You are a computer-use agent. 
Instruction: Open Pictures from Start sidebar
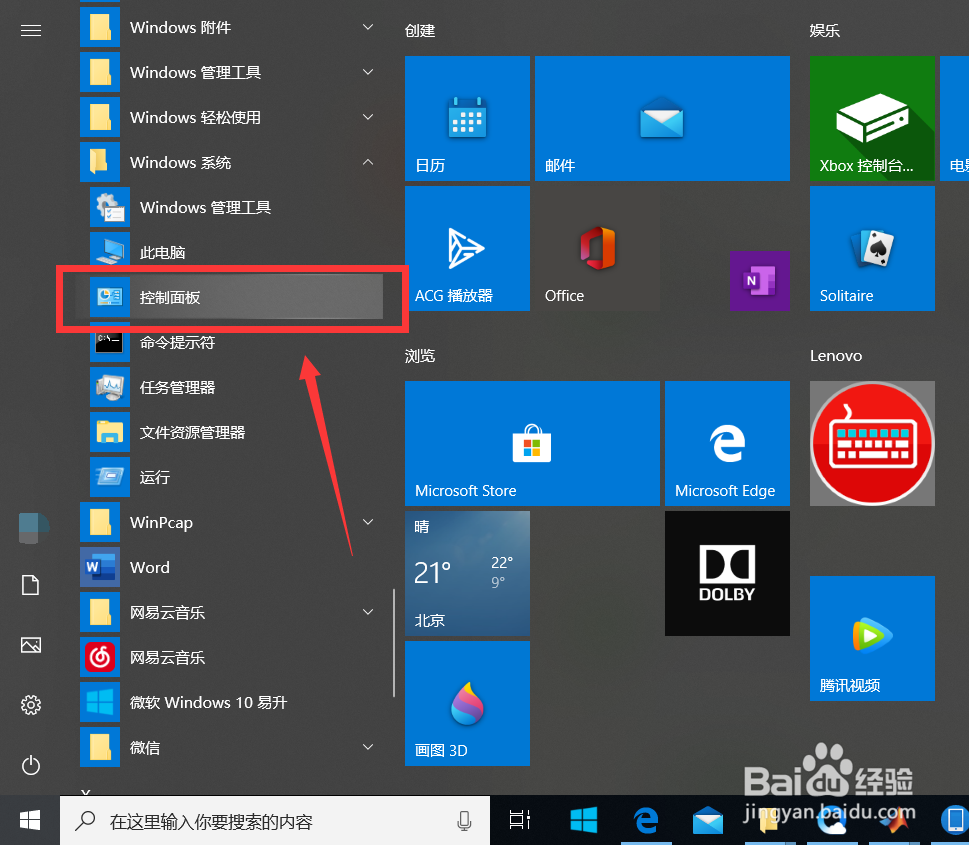(31, 645)
